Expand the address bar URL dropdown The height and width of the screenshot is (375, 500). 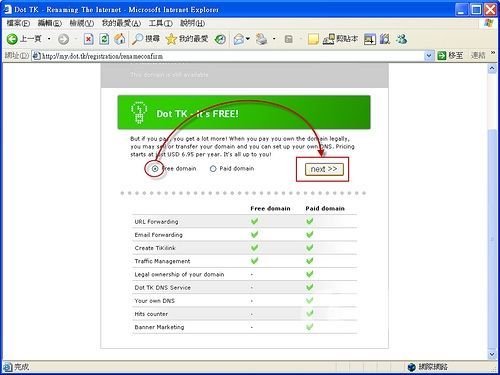pos(429,56)
